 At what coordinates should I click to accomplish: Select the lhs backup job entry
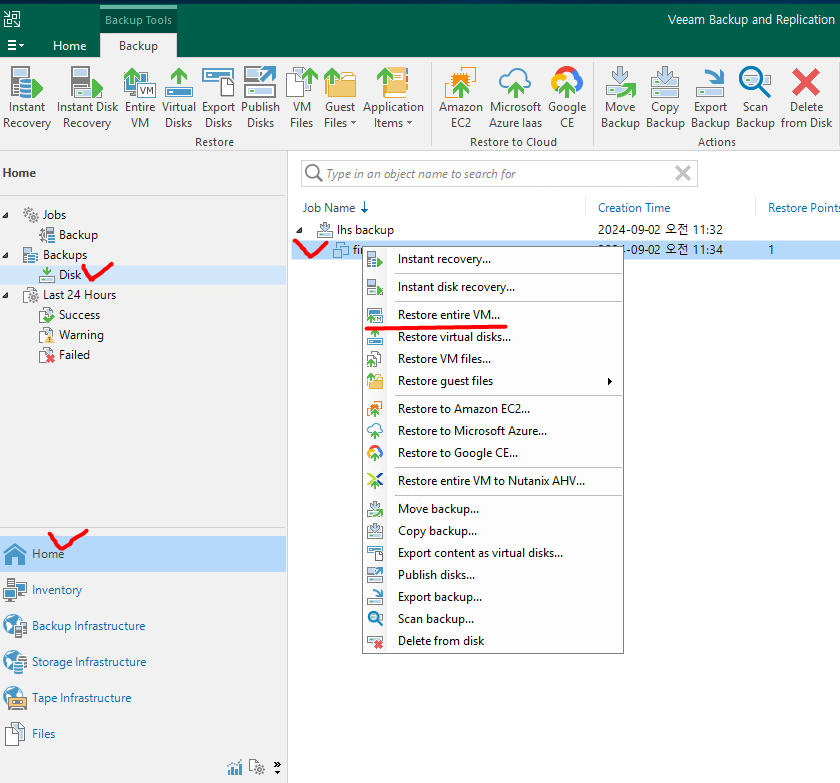click(365, 230)
